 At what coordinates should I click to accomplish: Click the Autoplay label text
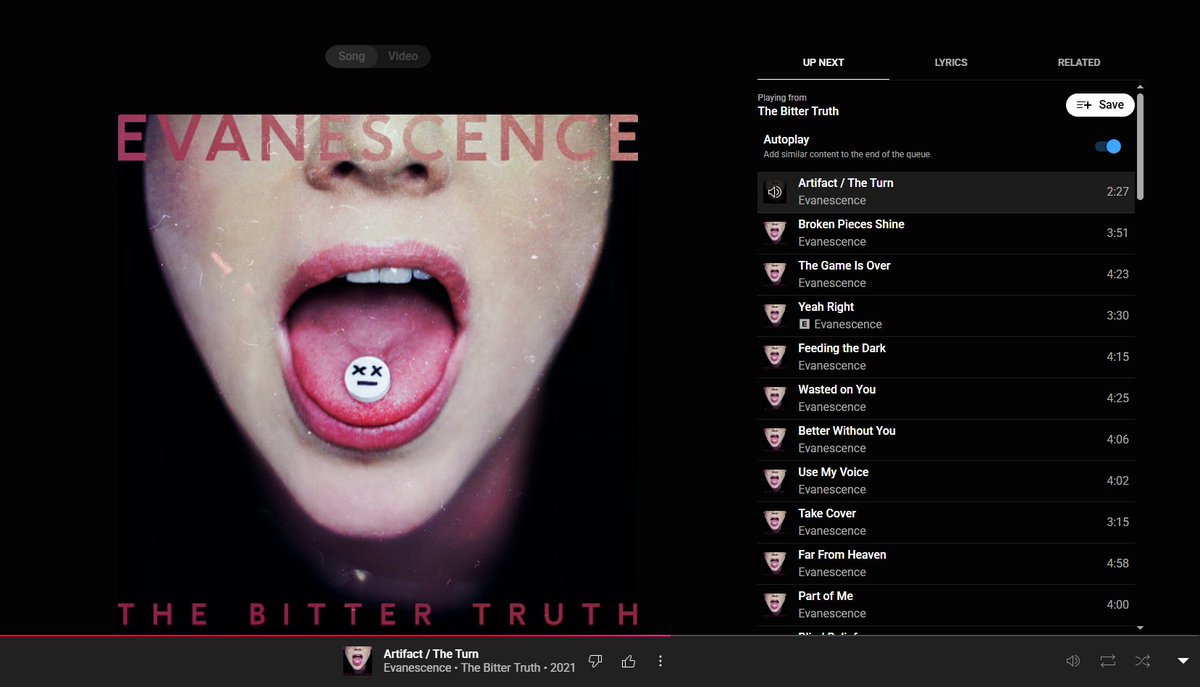[x=786, y=140]
